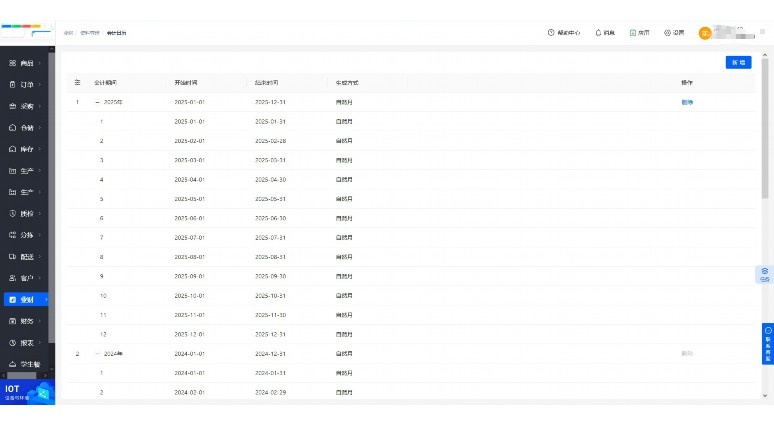Expand the 采购 menu chevron
Viewport: 774px width, 425px height.
click(x=39, y=106)
